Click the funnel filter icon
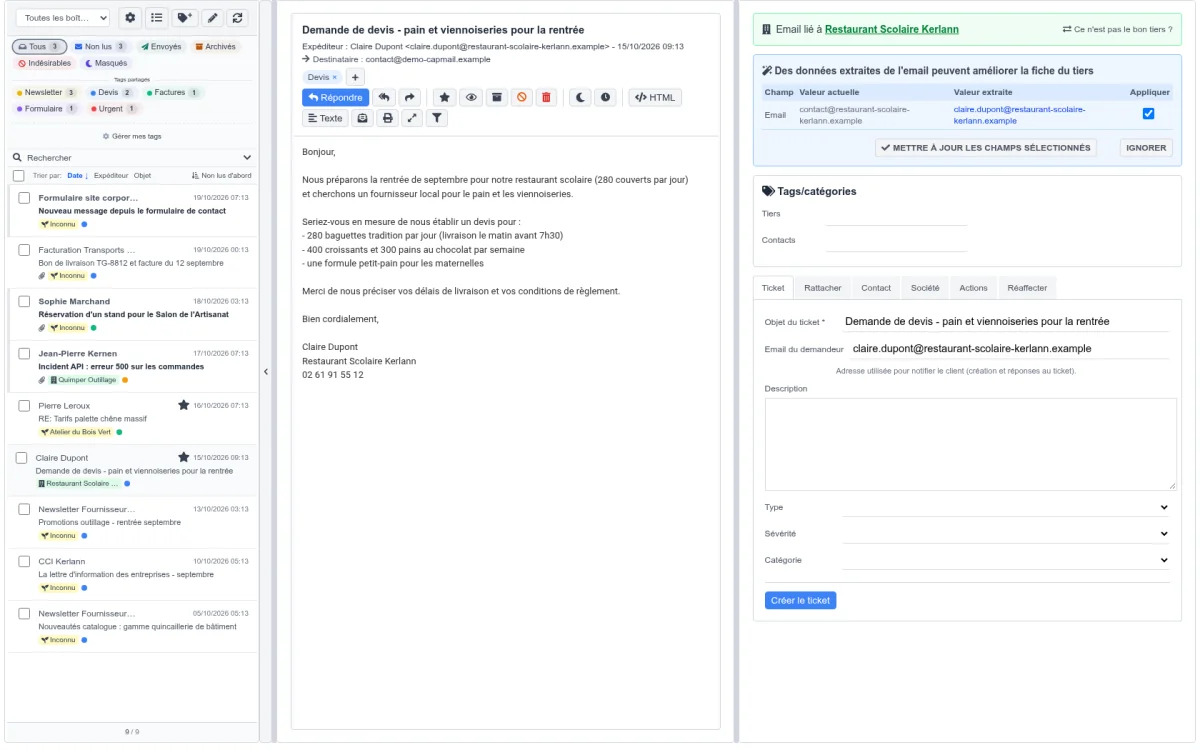 click(x=437, y=118)
